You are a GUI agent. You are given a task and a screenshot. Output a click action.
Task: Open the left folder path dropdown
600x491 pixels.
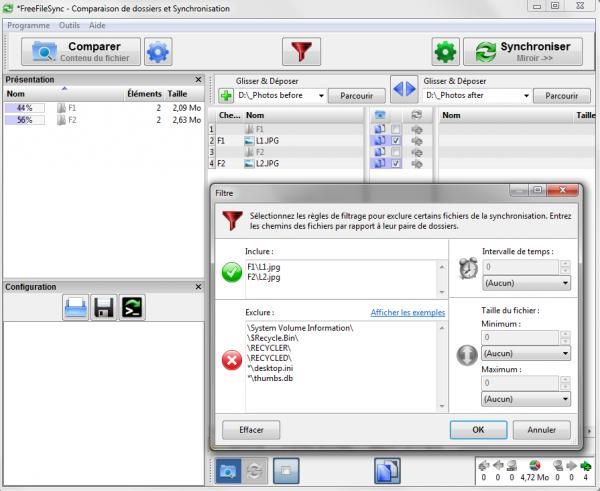click(x=321, y=96)
